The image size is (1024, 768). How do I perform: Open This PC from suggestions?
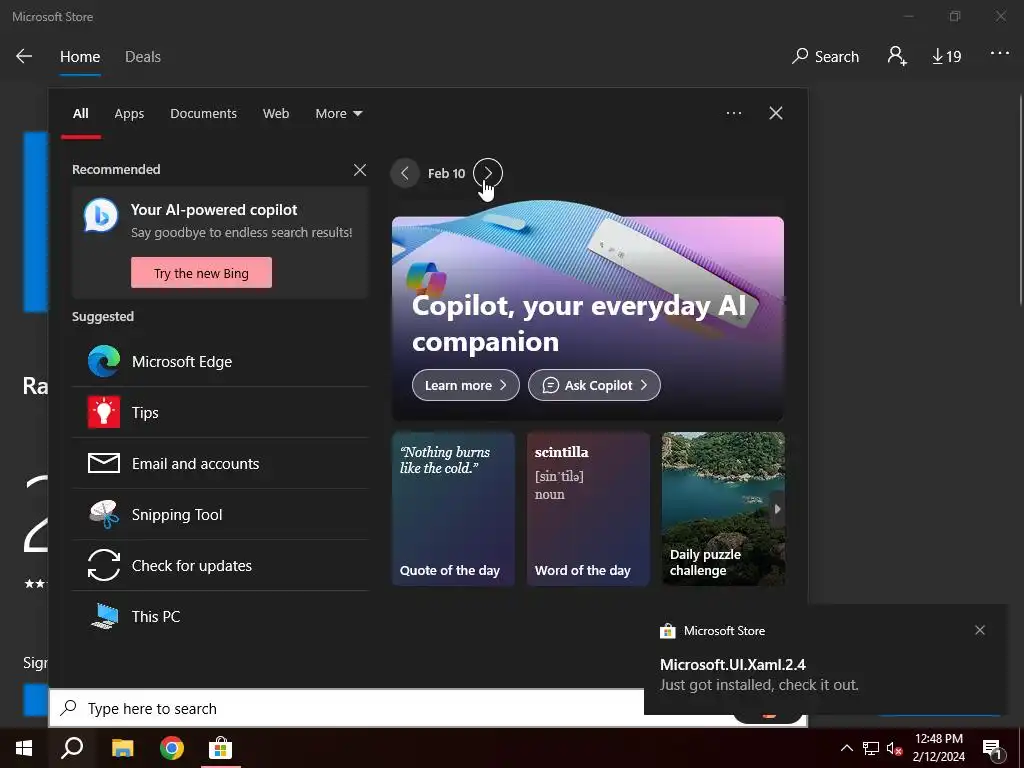[x=220, y=616]
